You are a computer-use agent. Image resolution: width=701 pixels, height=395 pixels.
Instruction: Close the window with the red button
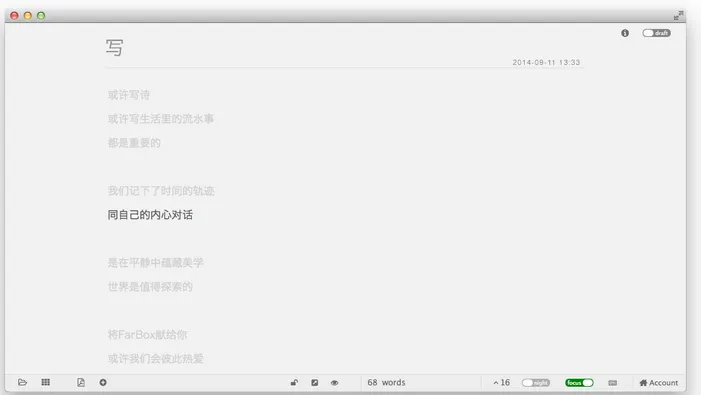[x=14, y=16]
